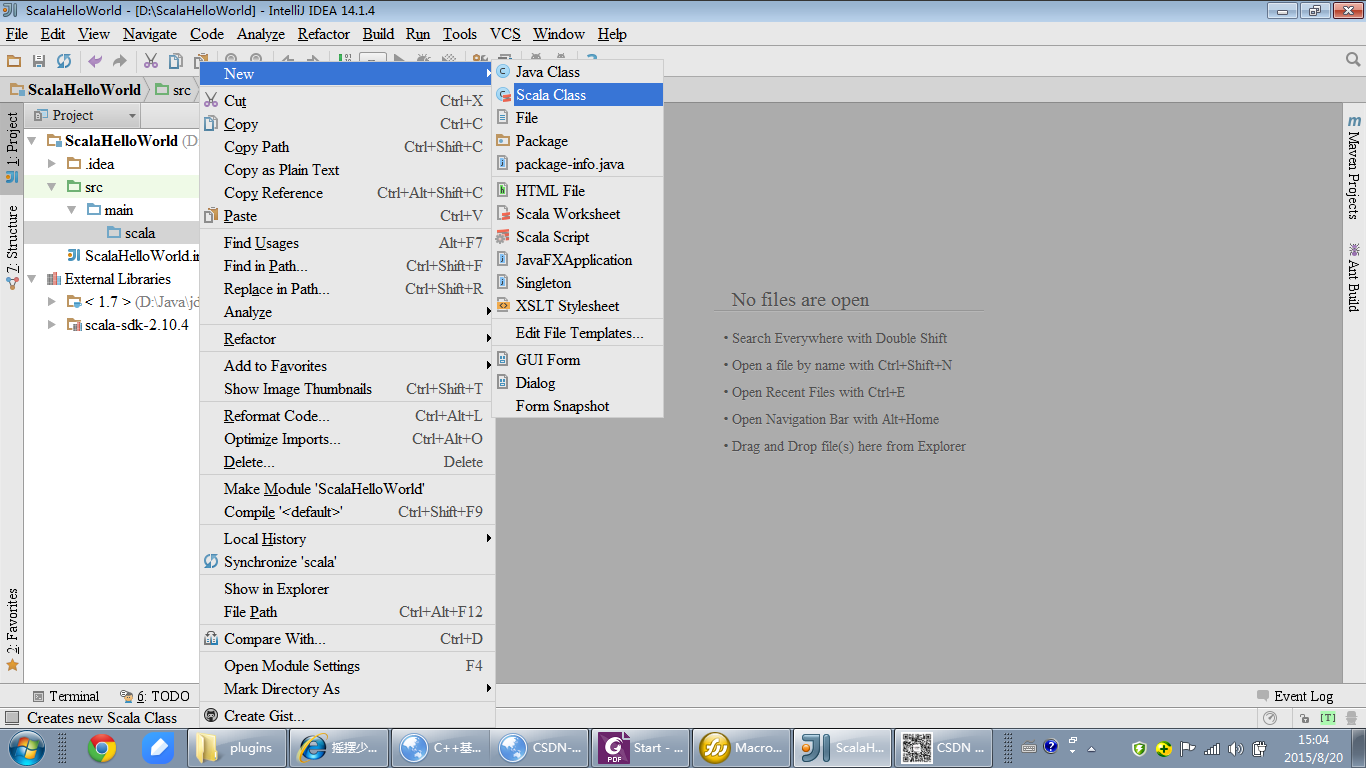Open the Maven Projects side tab
Image resolution: width=1366 pixels, height=768 pixels.
point(1354,167)
